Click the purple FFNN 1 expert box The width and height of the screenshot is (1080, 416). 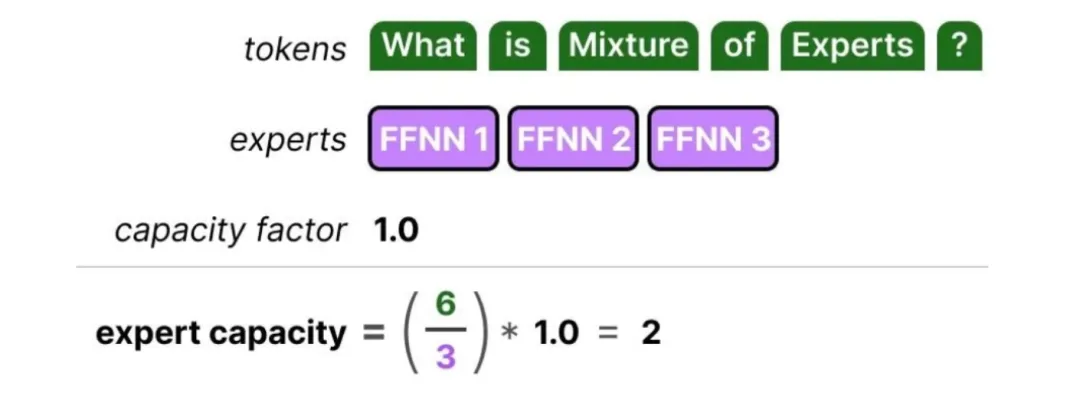(x=433, y=138)
